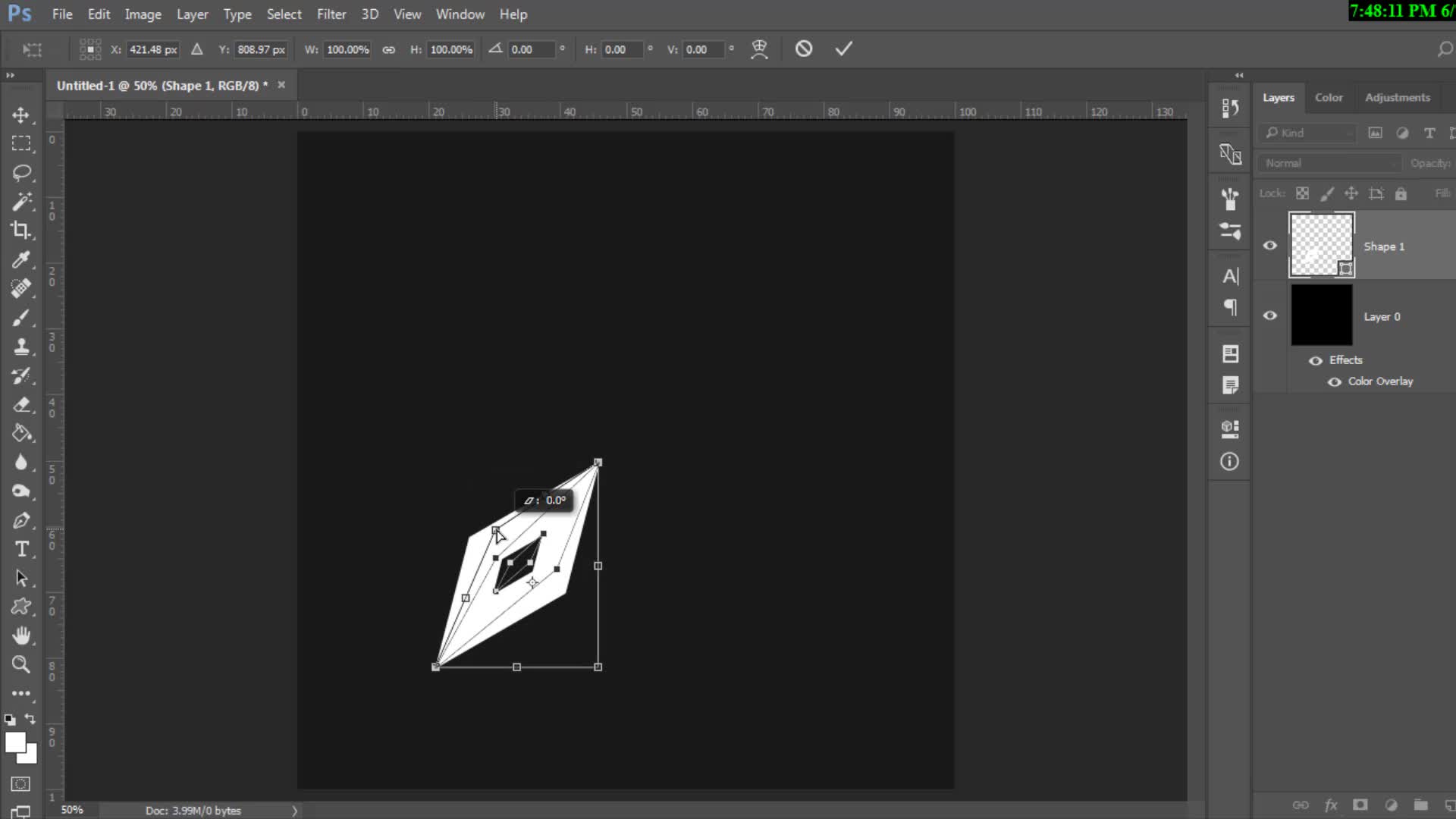Select the Crop tool
The image size is (1456, 819).
(20, 230)
